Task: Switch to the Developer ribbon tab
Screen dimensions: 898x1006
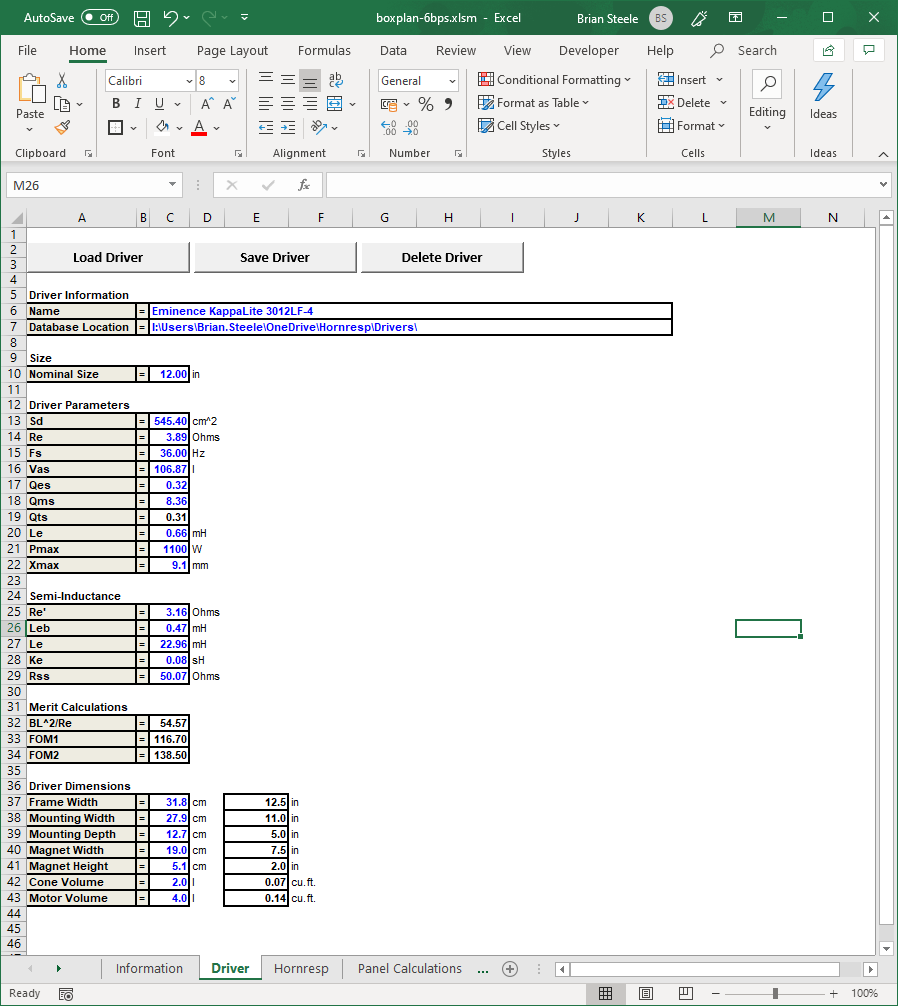Action: pos(588,51)
